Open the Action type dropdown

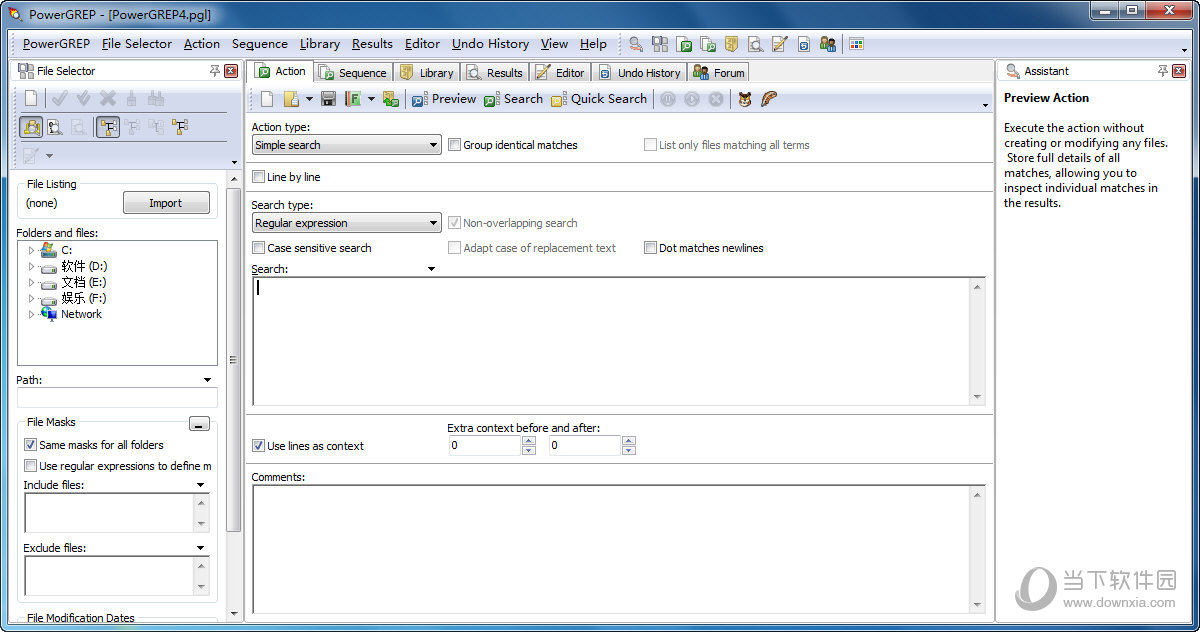(346, 145)
